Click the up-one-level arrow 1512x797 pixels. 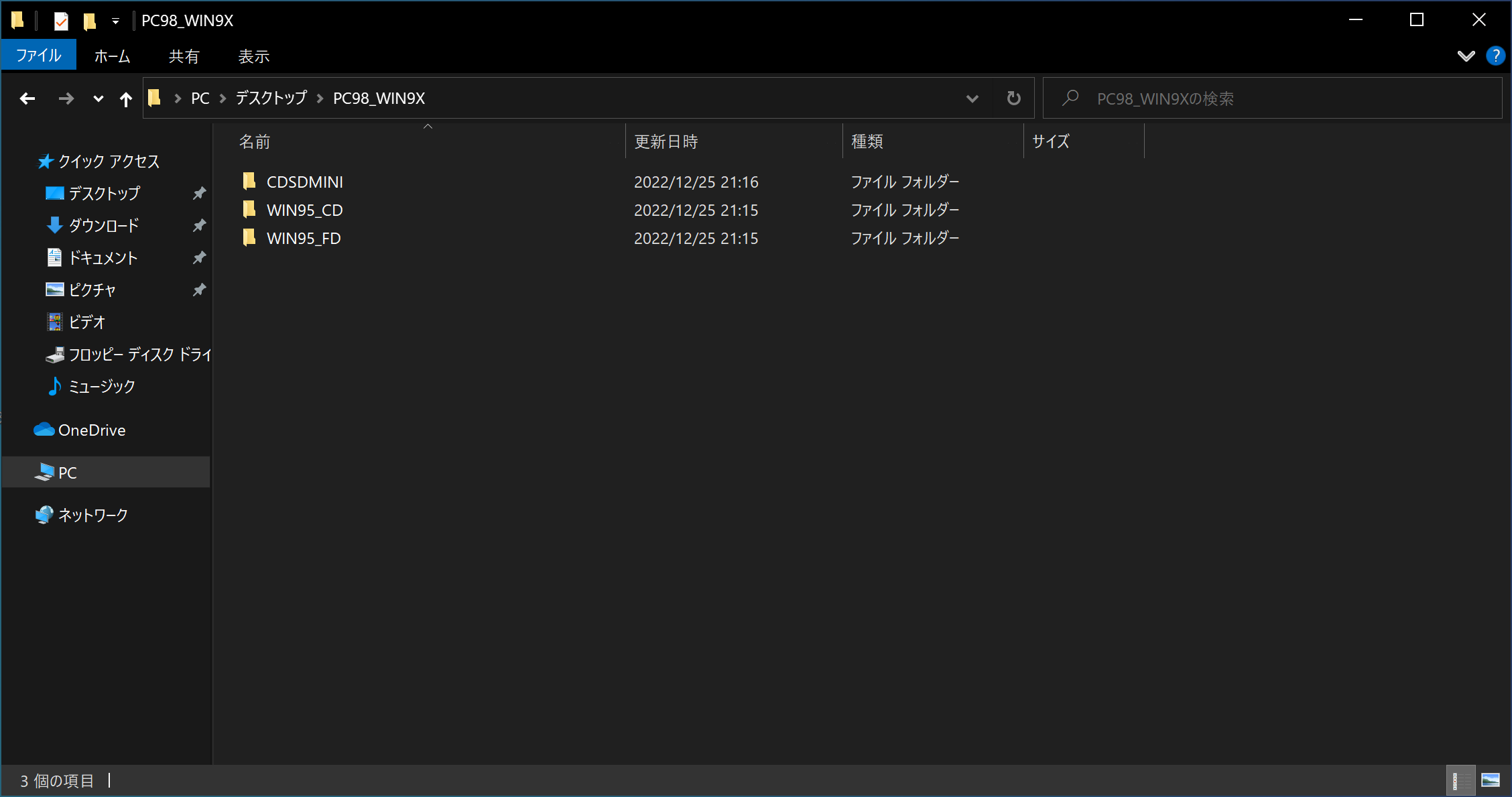pos(125,99)
